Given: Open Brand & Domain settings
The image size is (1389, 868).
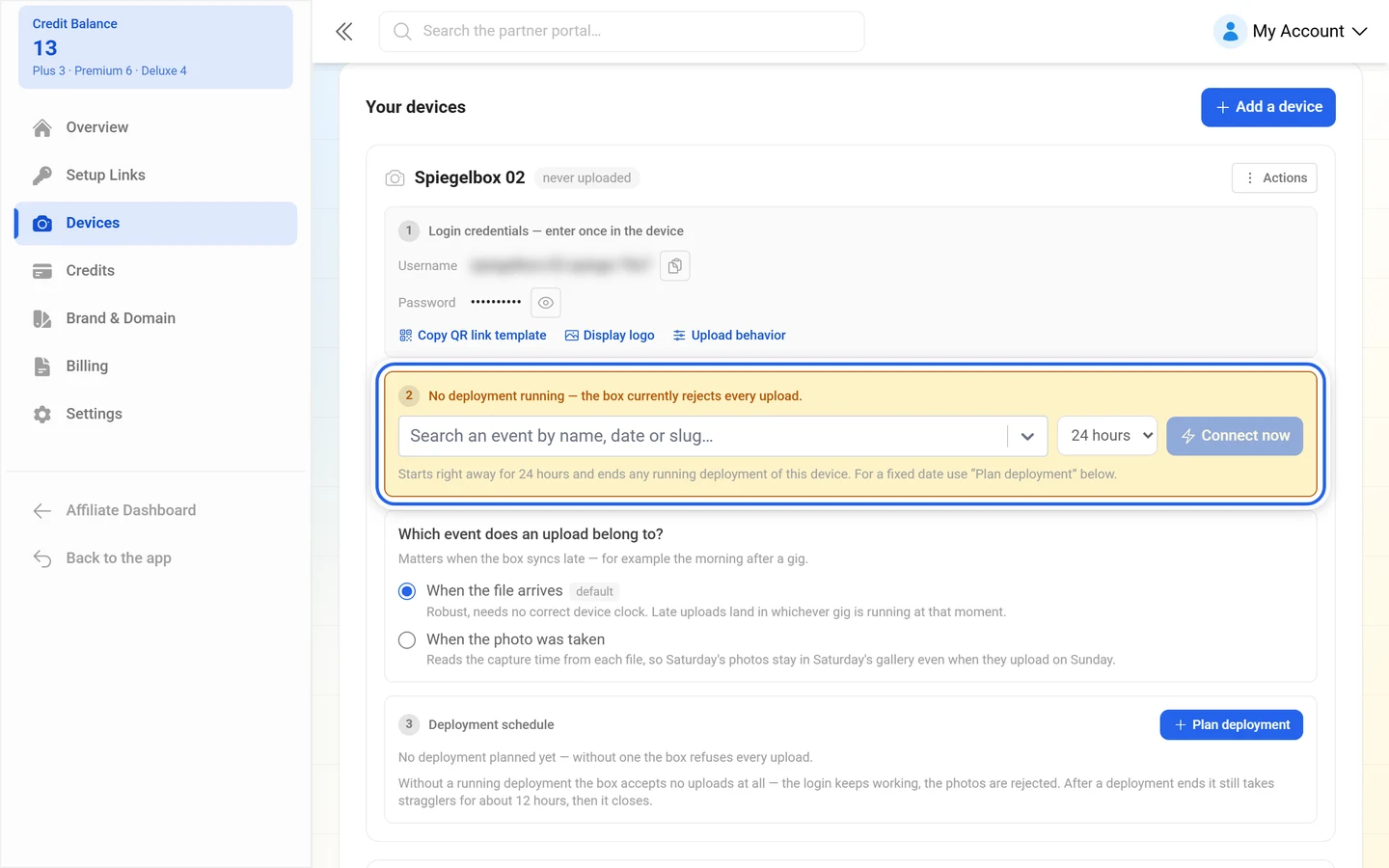Looking at the screenshot, I should pos(156,319).
